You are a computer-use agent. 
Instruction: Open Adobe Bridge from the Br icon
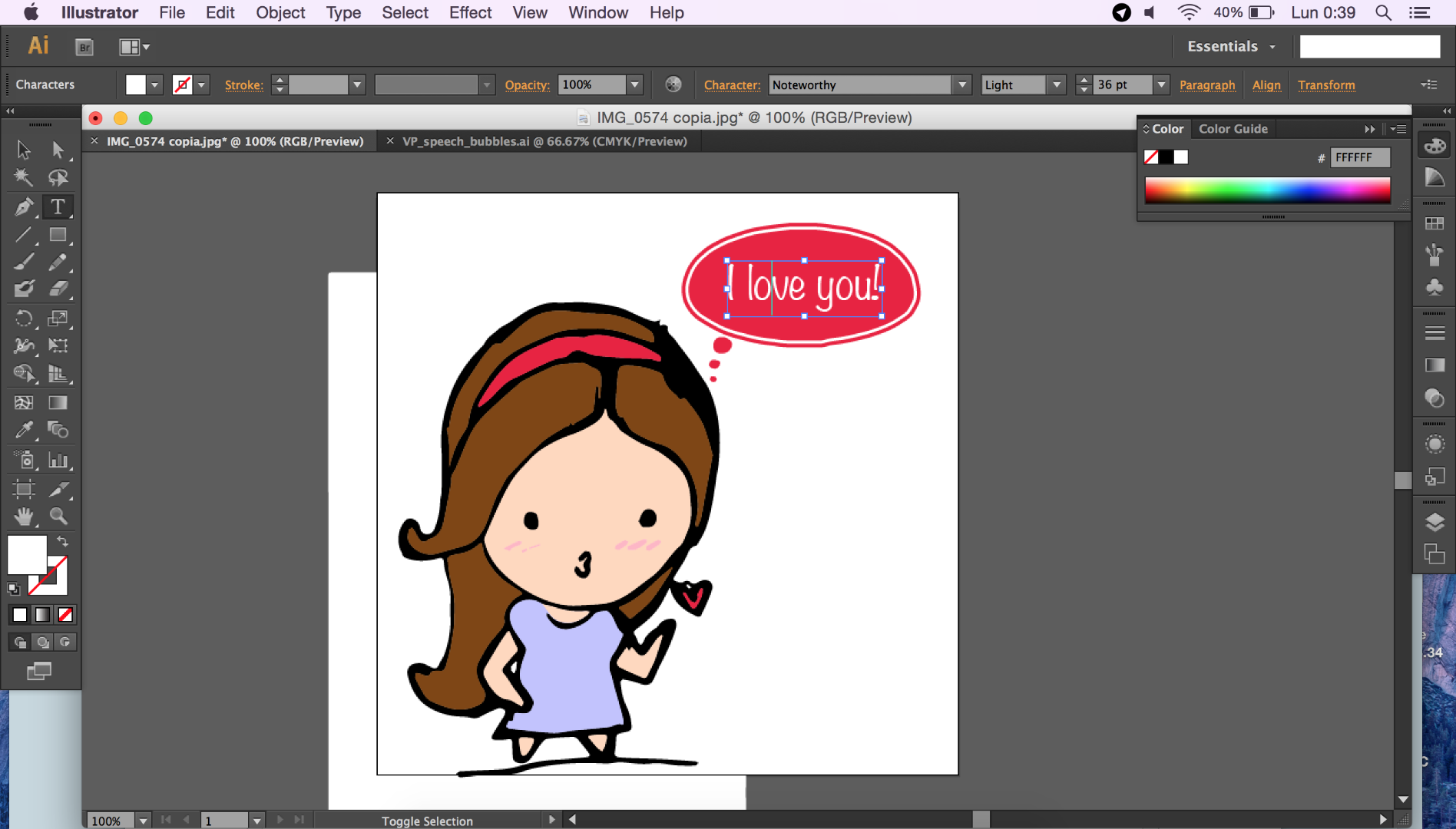(x=84, y=47)
